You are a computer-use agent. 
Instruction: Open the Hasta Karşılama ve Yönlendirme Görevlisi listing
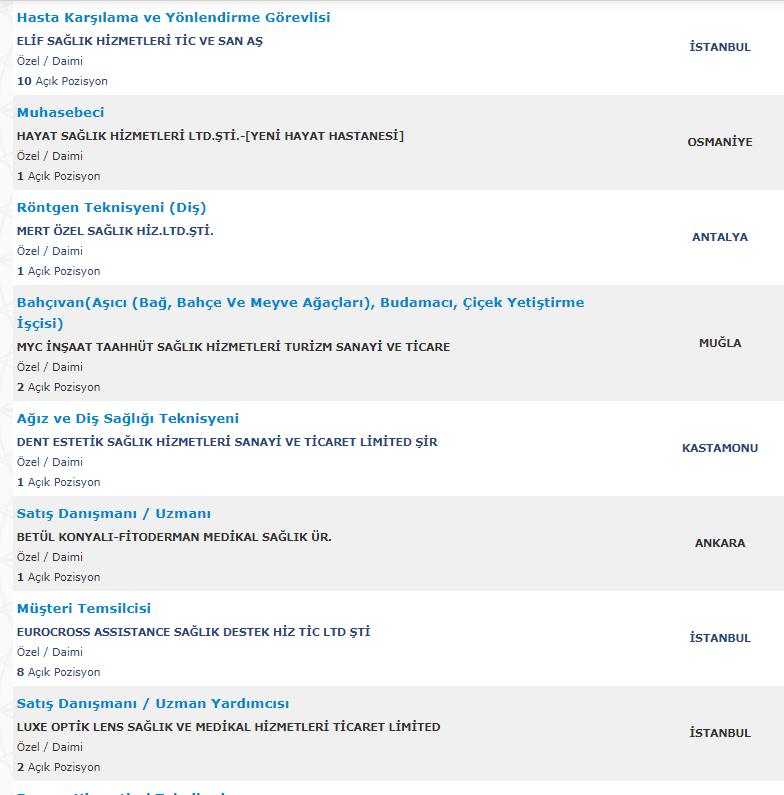[173, 18]
